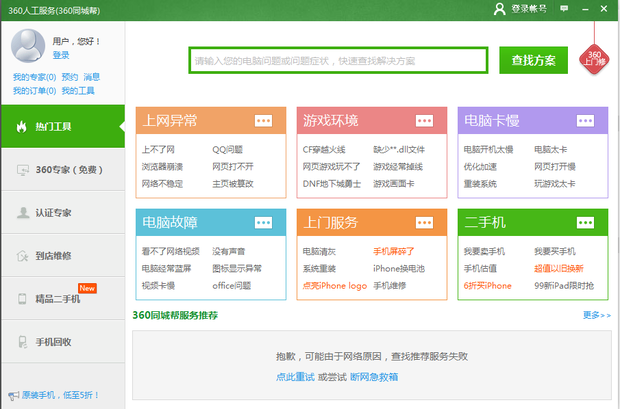Click the 更多>> link

point(596,316)
